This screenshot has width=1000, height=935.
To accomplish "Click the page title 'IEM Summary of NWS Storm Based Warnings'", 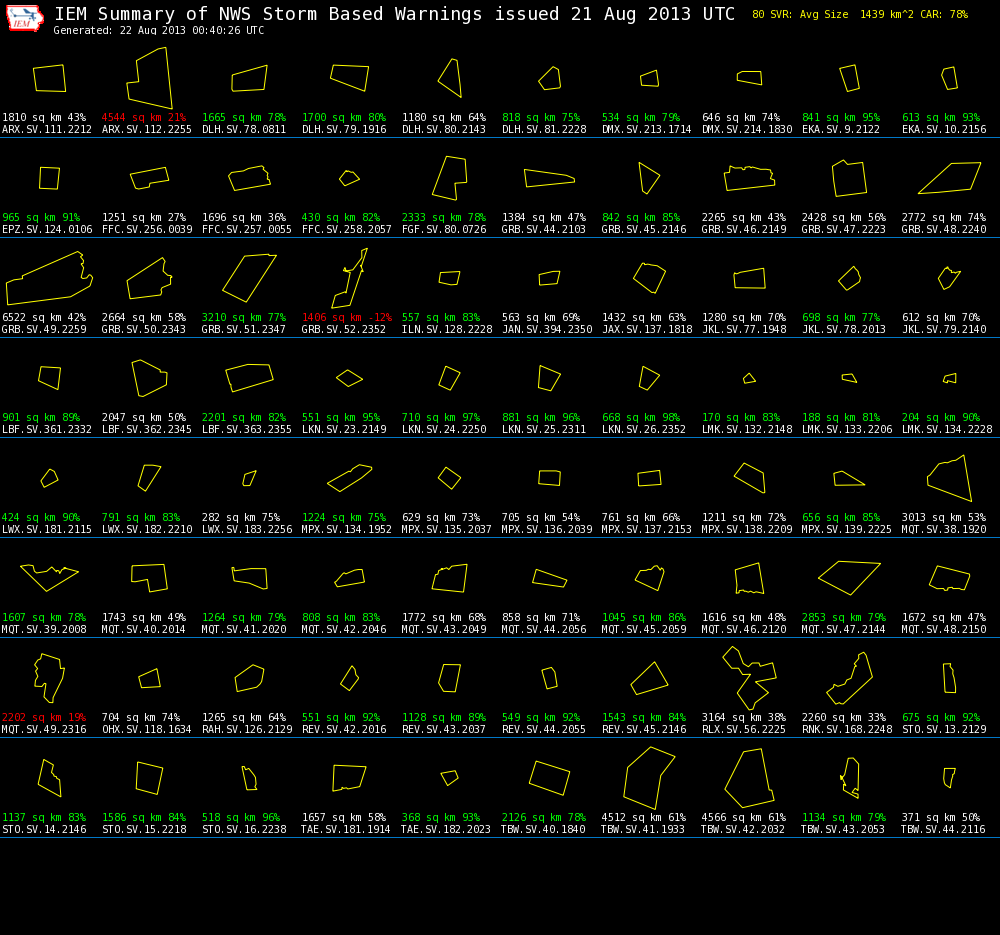I will 268,14.
